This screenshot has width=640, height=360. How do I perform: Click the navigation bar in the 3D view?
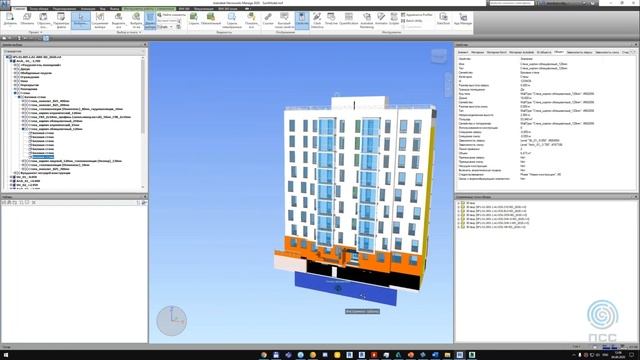coord(448,85)
